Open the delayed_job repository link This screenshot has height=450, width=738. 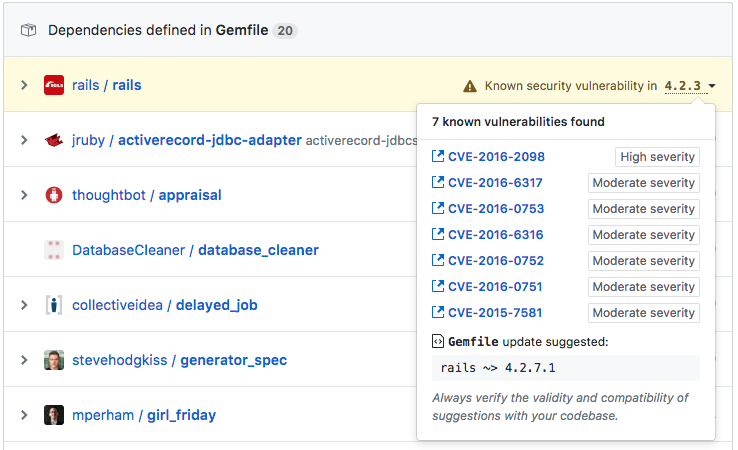(217, 305)
